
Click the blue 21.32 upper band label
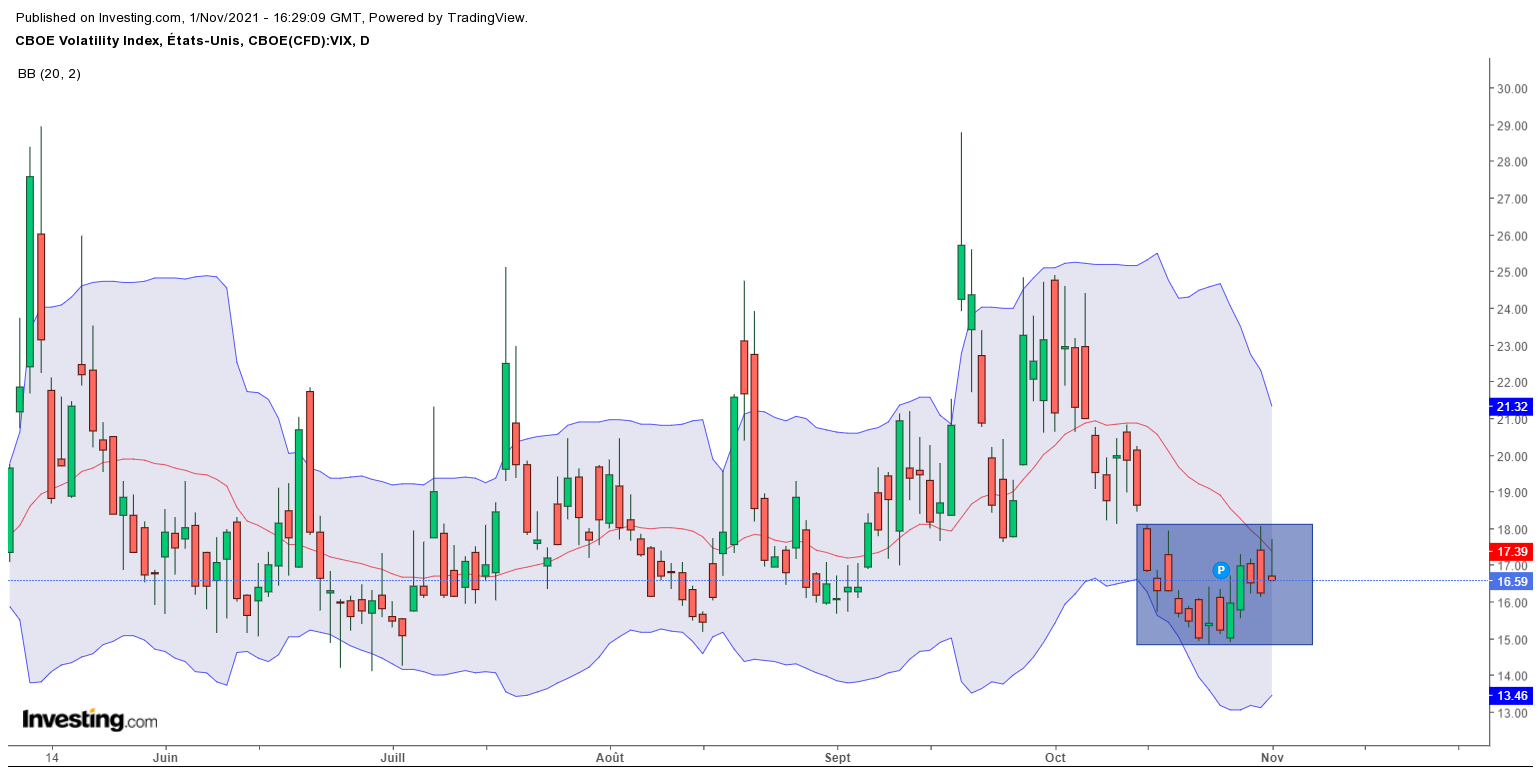[1511, 406]
